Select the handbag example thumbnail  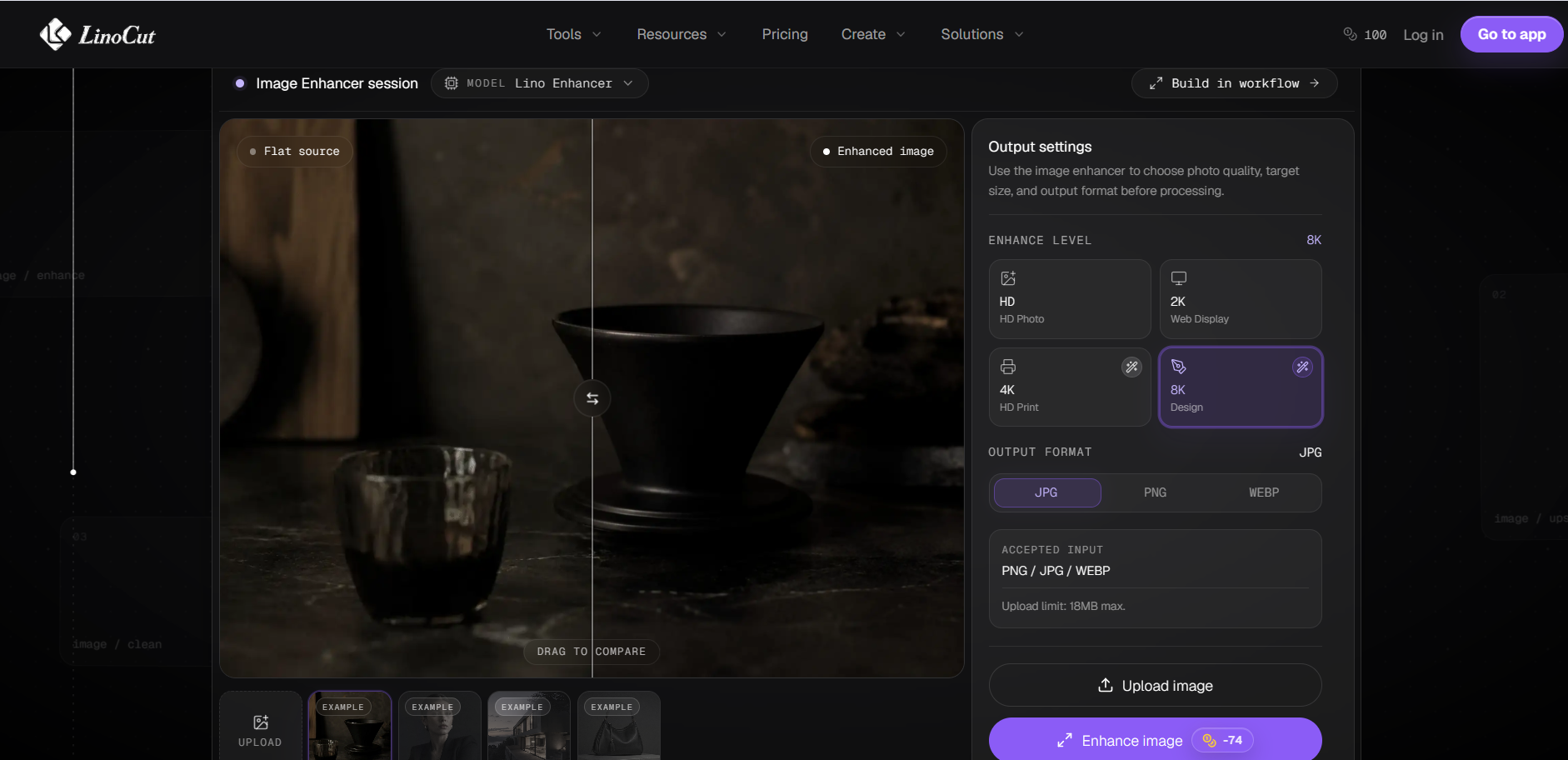tap(619, 727)
